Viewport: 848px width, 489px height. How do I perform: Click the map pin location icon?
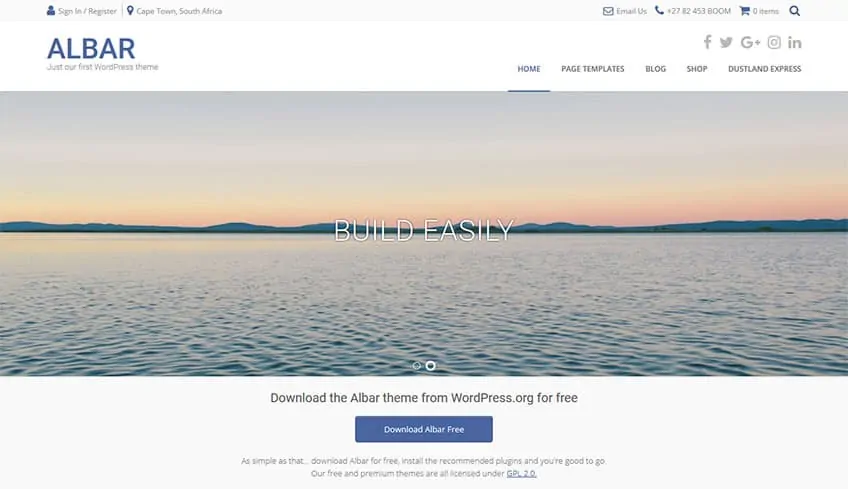pyautogui.click(x=130, y=10)
